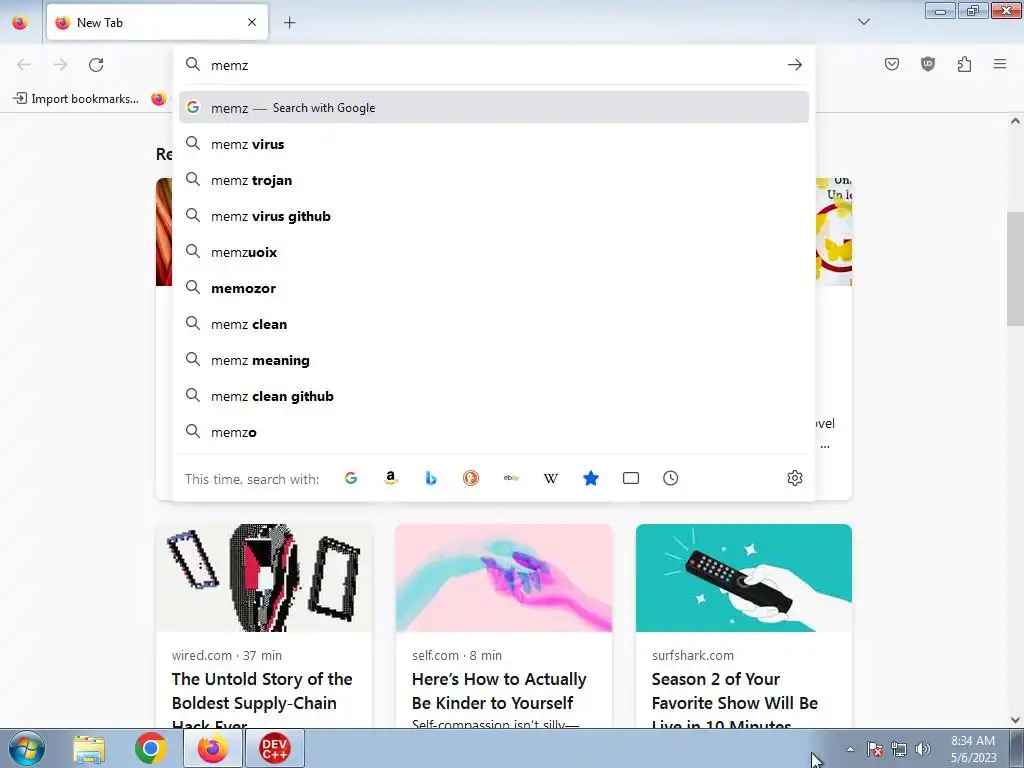This screenshot has width=1024, height=768.
Task: Search this time with Wikipedia icon
Action: tap(551, 478)
